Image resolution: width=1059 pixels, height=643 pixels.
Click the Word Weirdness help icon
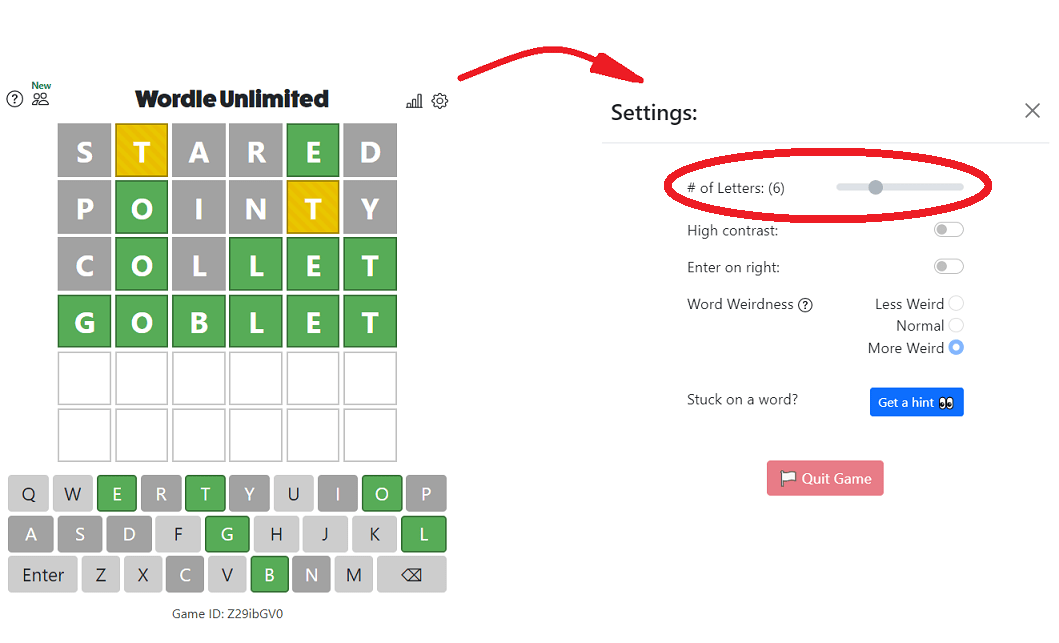[x=805, y=305]
